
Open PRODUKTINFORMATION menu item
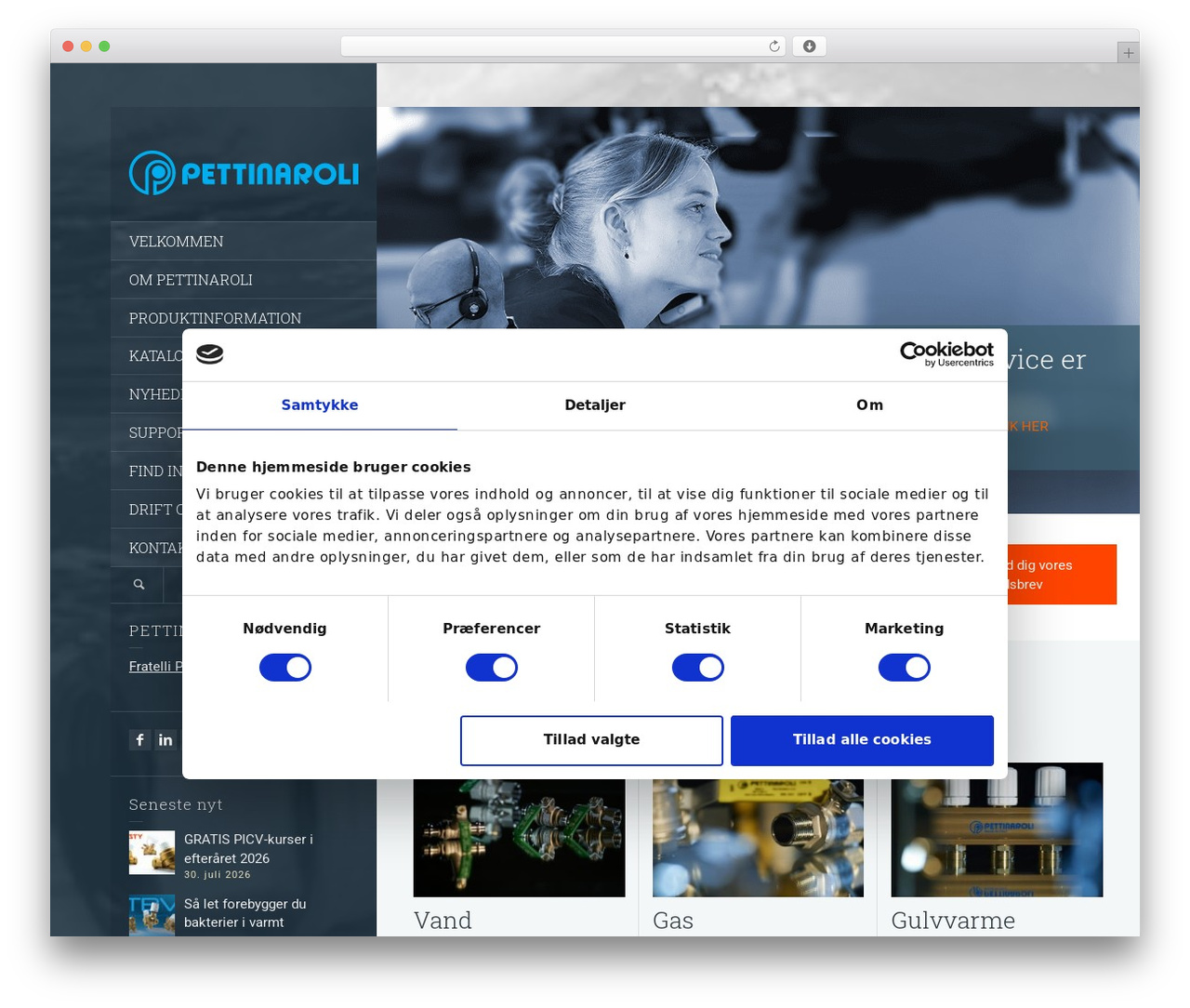(x=244, y=317)
